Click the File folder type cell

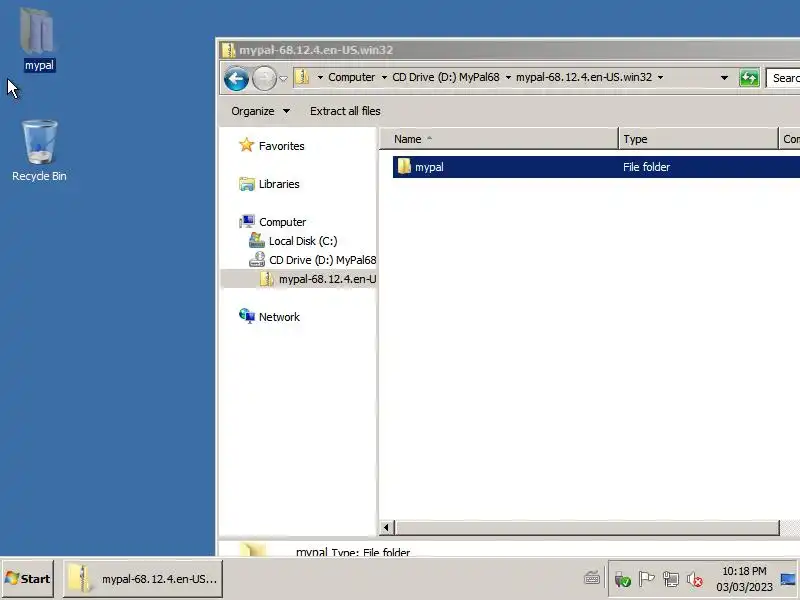coord(646,167)
